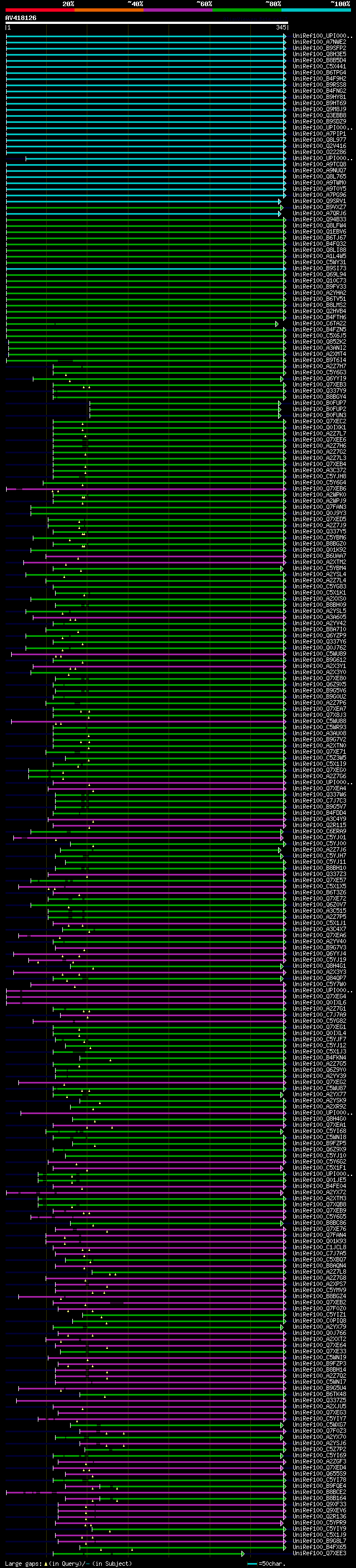Select label UniRef100_Q9M8J9

coord(319,109)
